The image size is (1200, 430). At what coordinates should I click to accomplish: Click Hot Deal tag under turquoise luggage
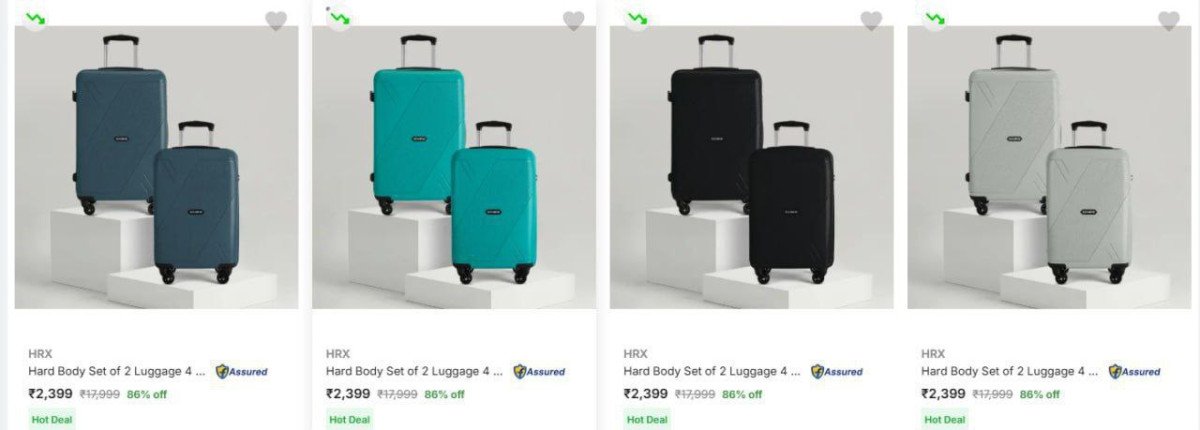(x=350, y=420)
